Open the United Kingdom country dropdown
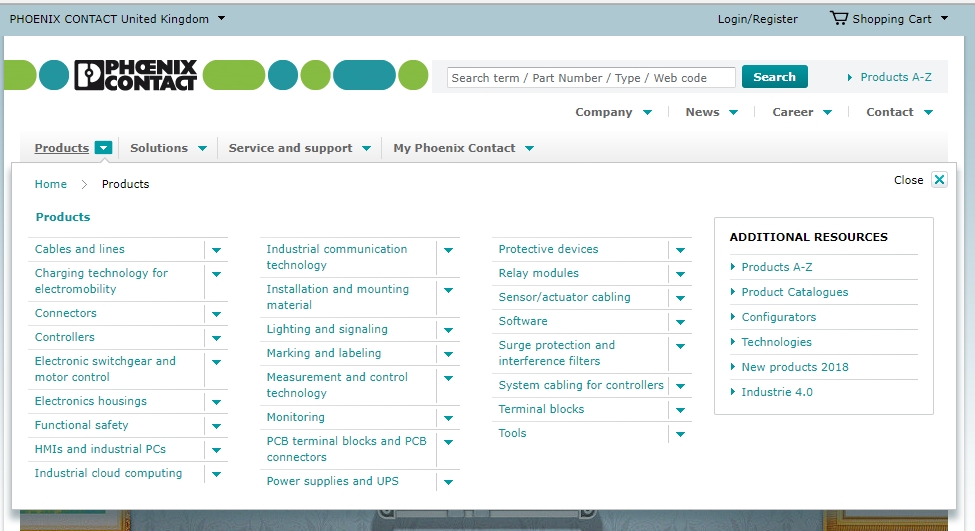 point(221,18)
